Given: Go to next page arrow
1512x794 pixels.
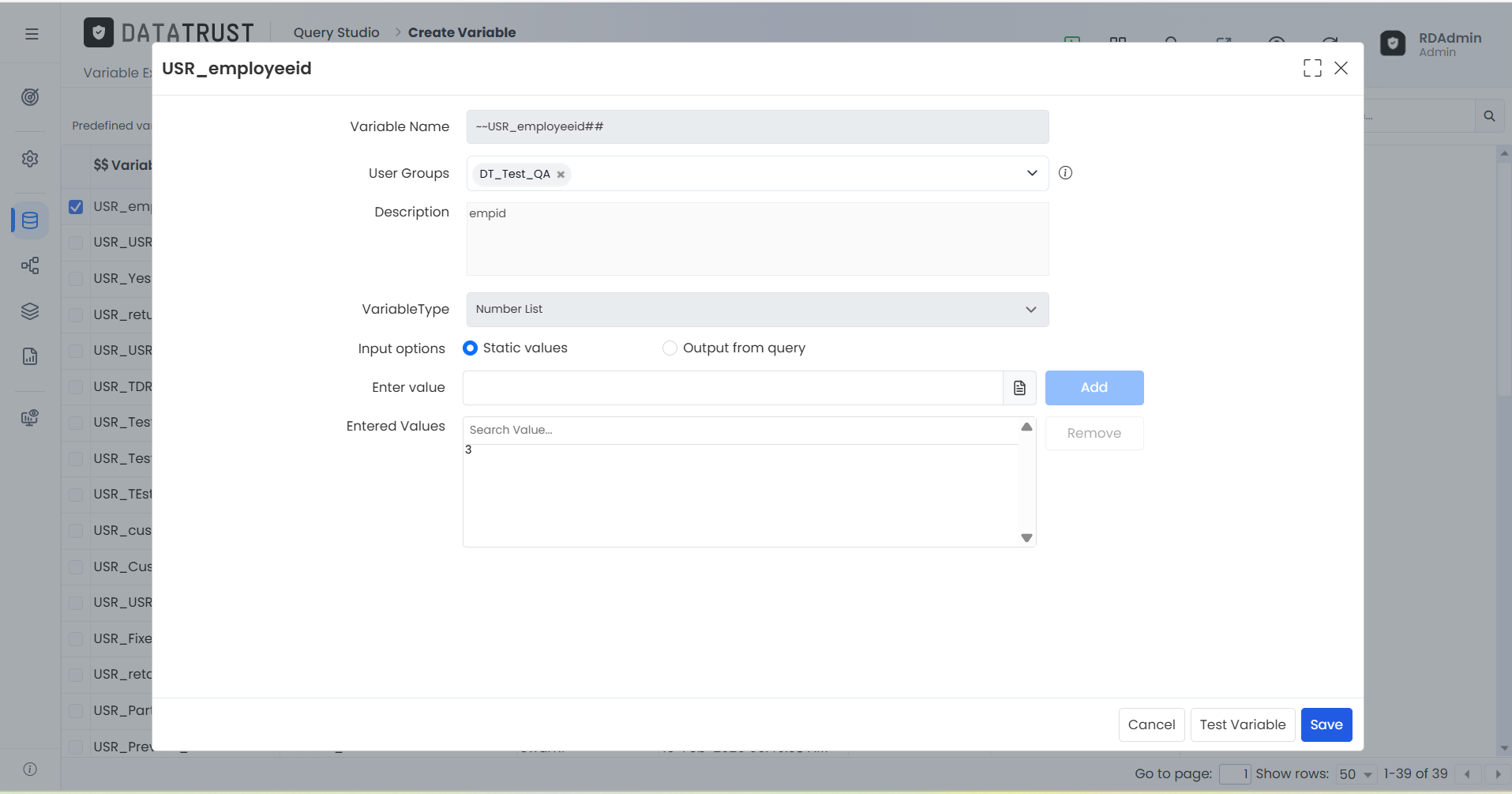Looking at the screenshot, I should tap(1497, 774).
